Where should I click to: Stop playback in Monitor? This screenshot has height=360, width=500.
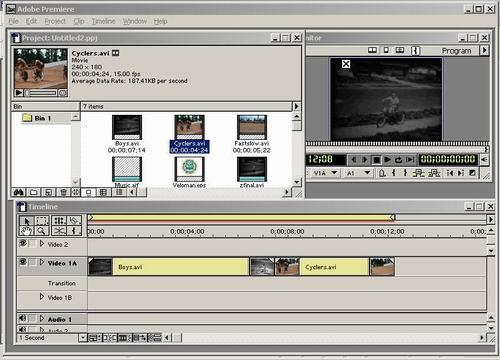point(376,160)
